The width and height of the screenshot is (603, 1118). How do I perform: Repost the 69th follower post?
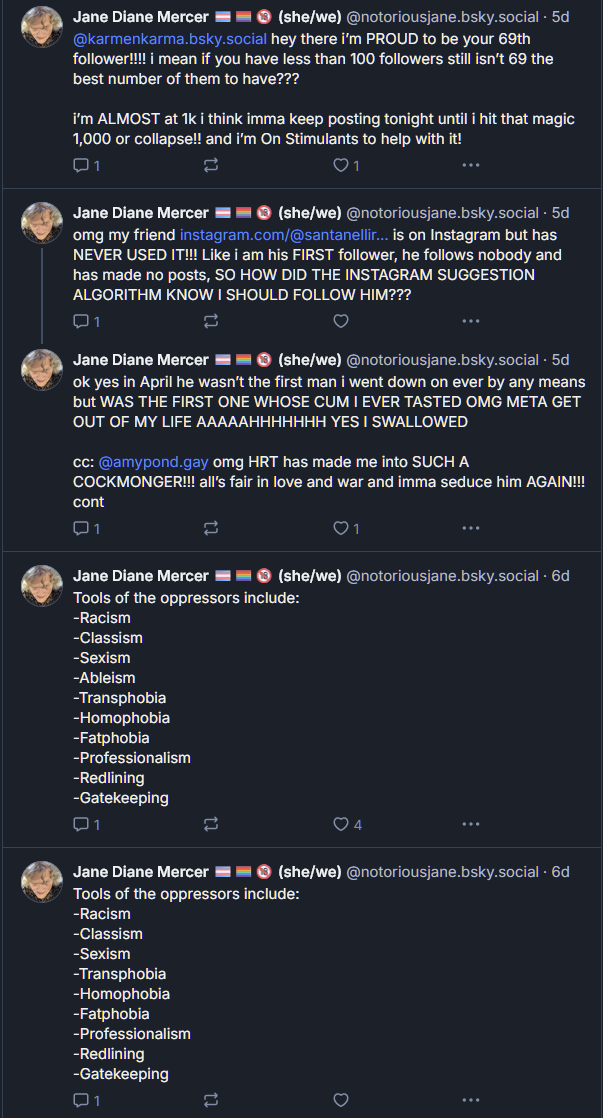[211, 165]
